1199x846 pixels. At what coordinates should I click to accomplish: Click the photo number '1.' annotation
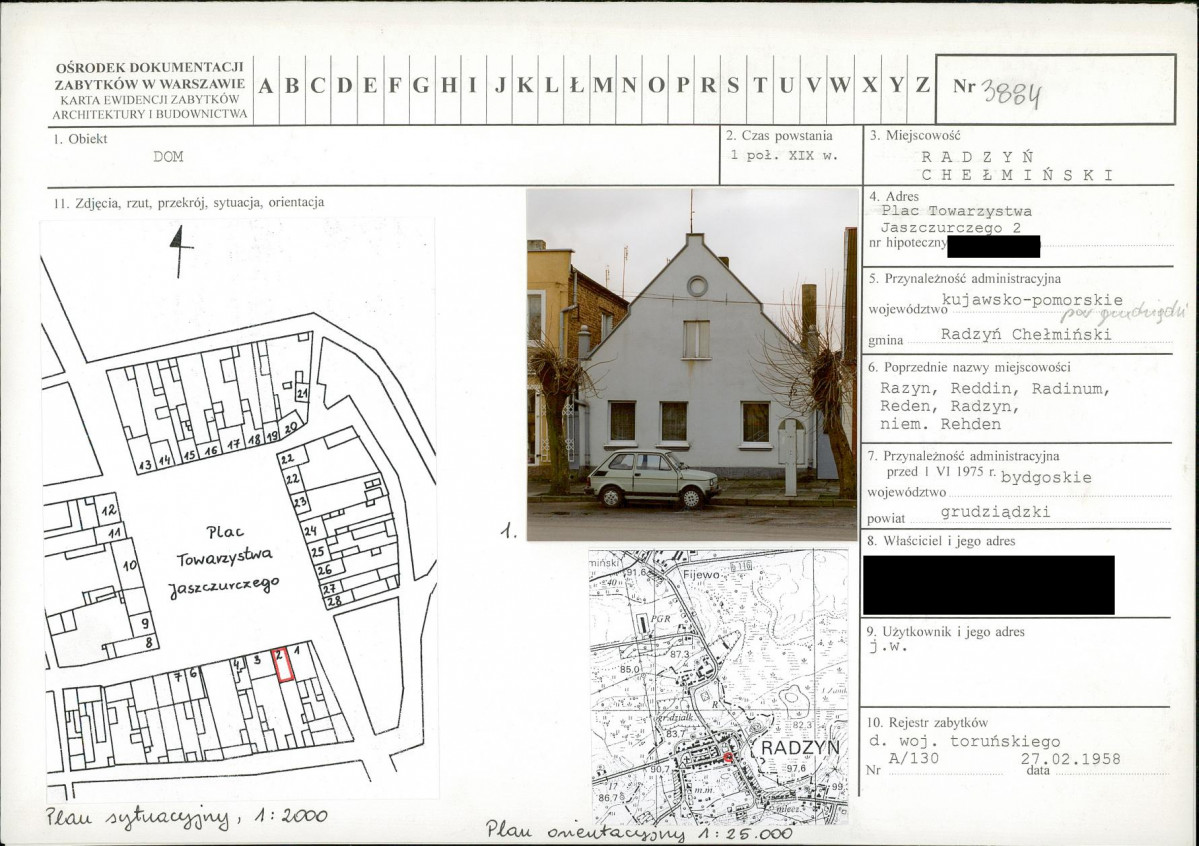(x=509, y=531)
